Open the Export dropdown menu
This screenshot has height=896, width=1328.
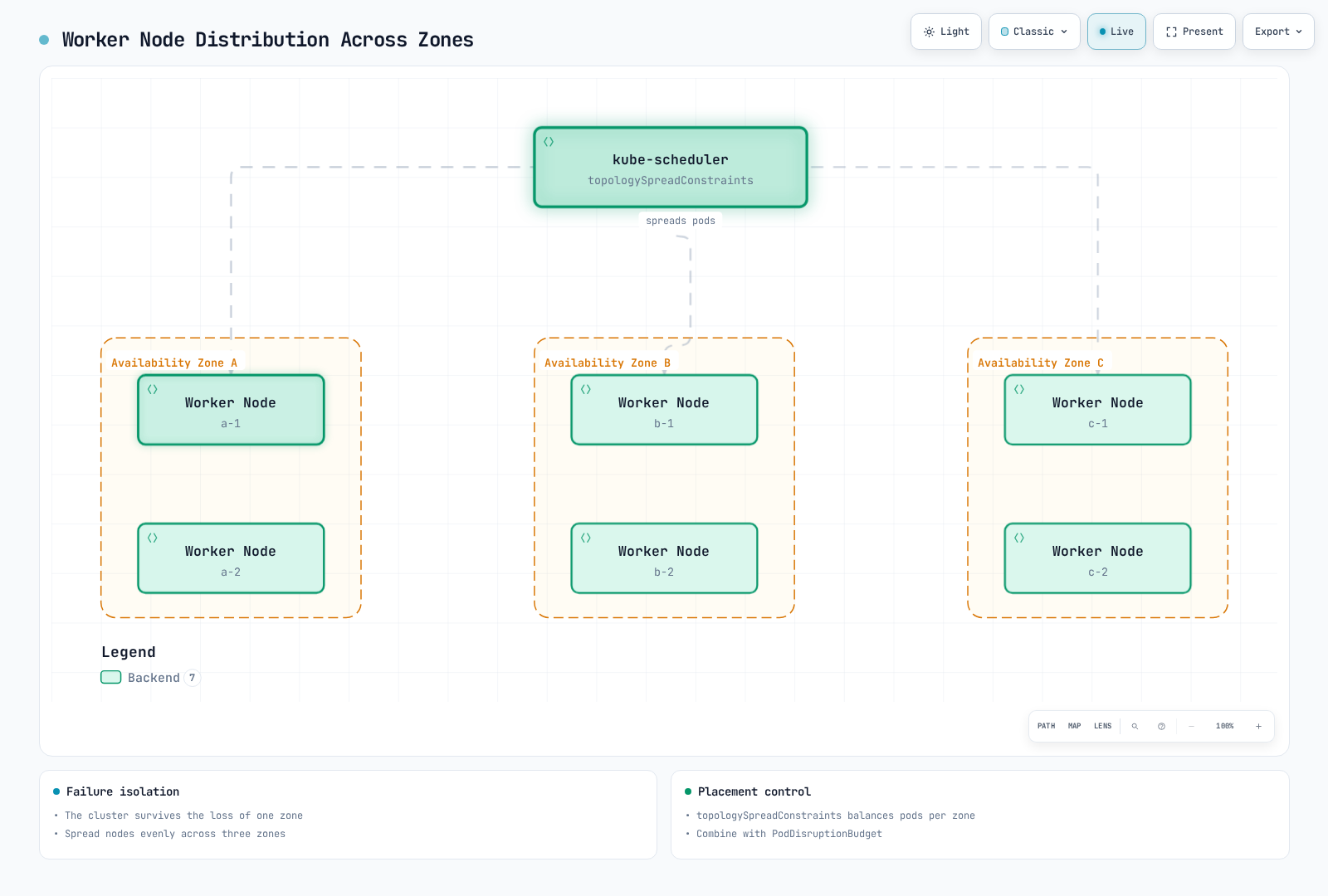[1278, 32]
